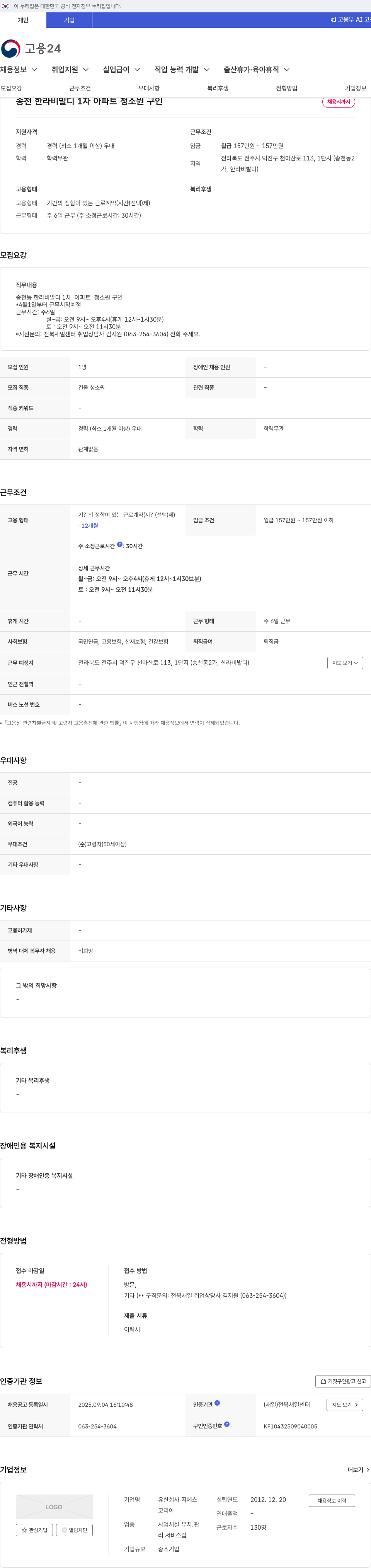Jump to 모집요강 section tab
The height and width of the screenshot is (1568, 371).
tap(11, 88)
